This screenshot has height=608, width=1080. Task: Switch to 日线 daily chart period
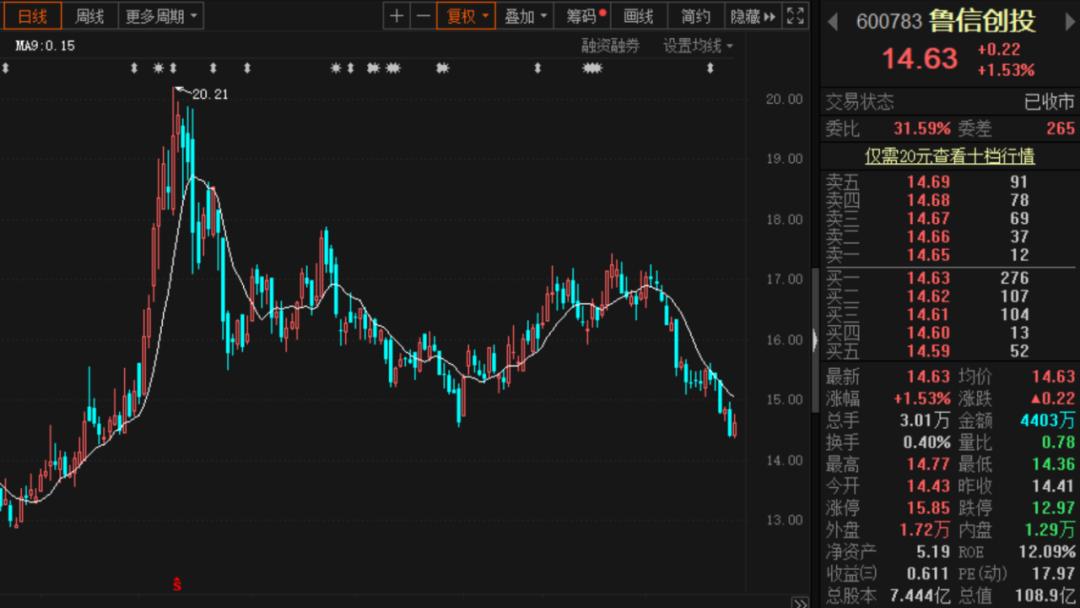pos(32,16)
